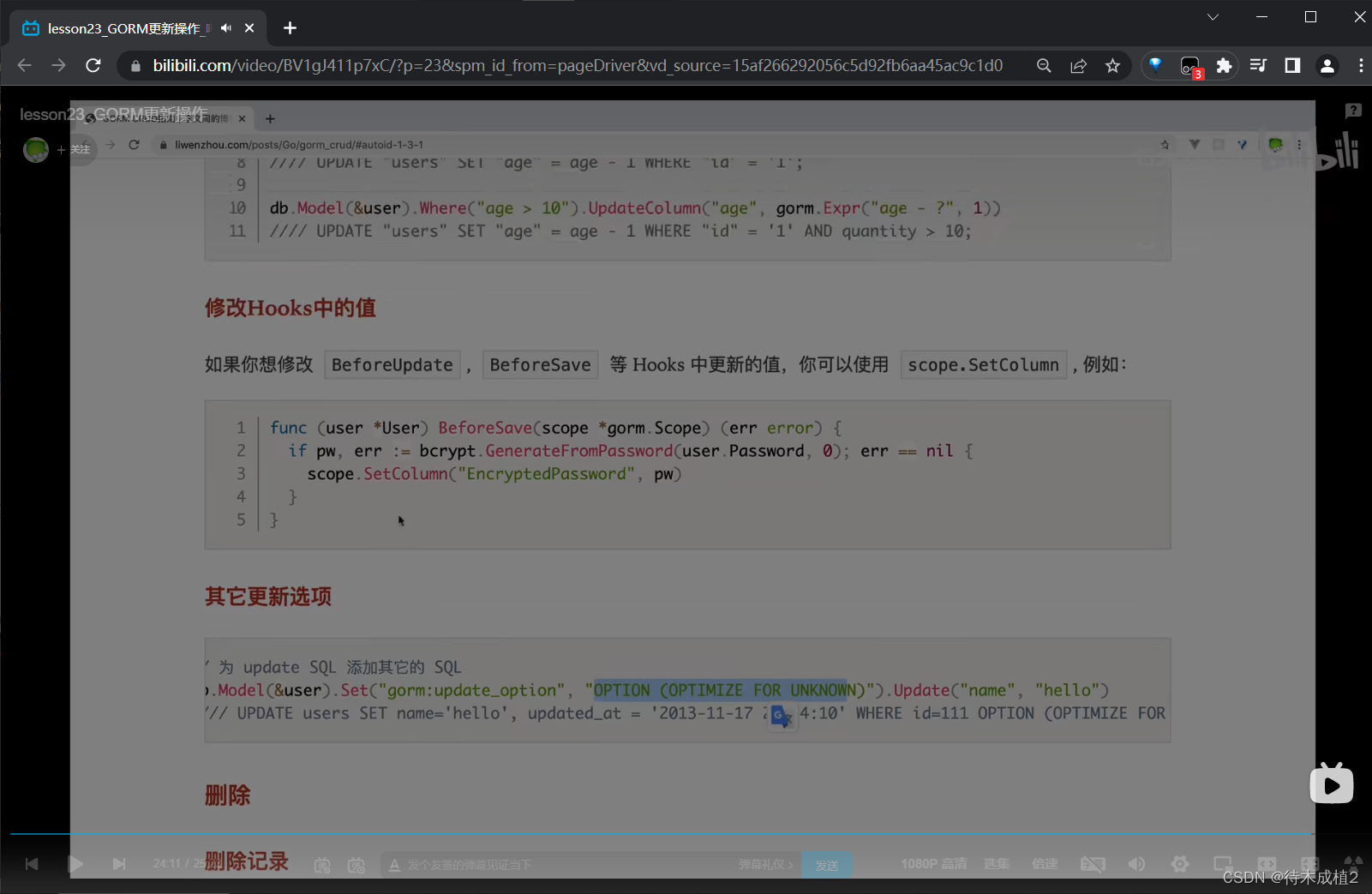
Task: Click the floating bilibili TV play icon
Action: tap(1332, 783)
